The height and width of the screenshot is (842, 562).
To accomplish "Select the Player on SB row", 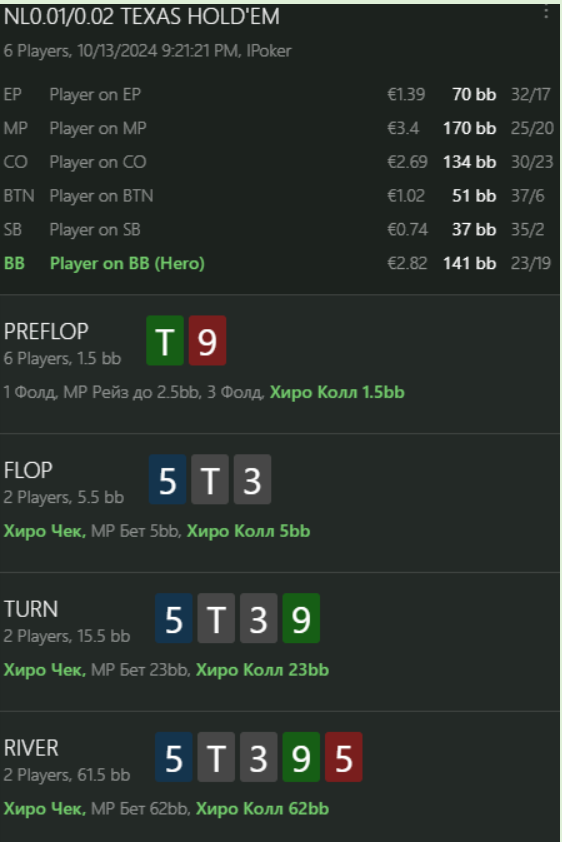I will pos(278,230).
